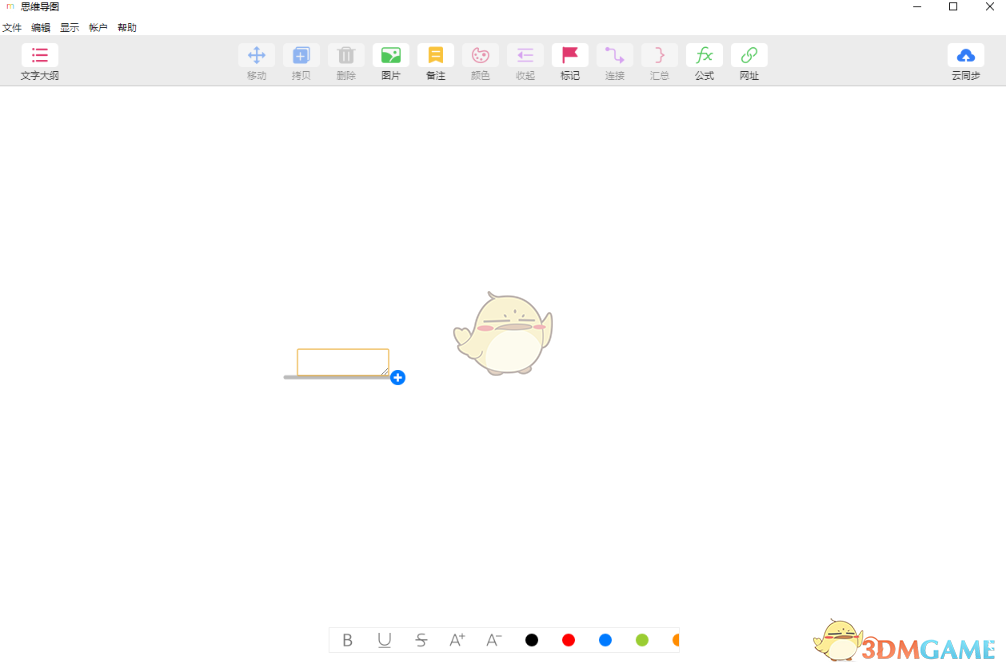Increase font size with A+

pos(457,640)
